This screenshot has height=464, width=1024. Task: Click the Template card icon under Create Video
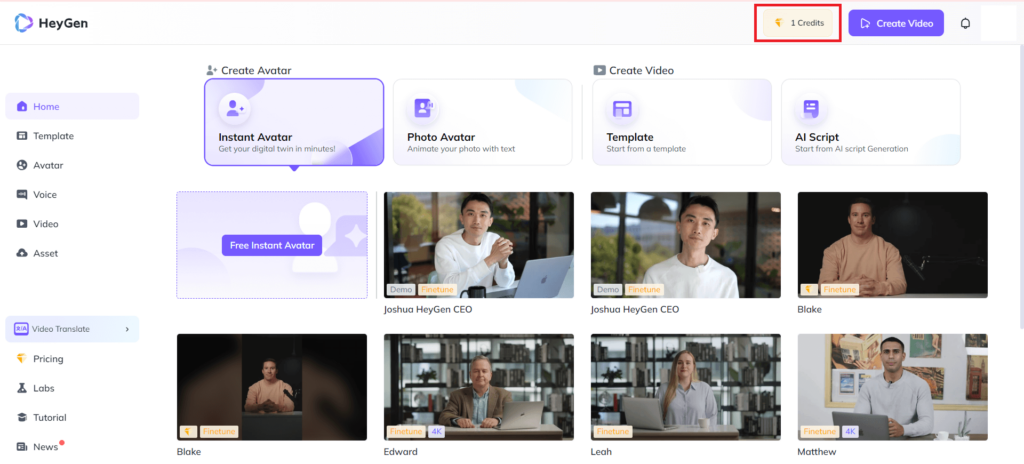[622, 108]
